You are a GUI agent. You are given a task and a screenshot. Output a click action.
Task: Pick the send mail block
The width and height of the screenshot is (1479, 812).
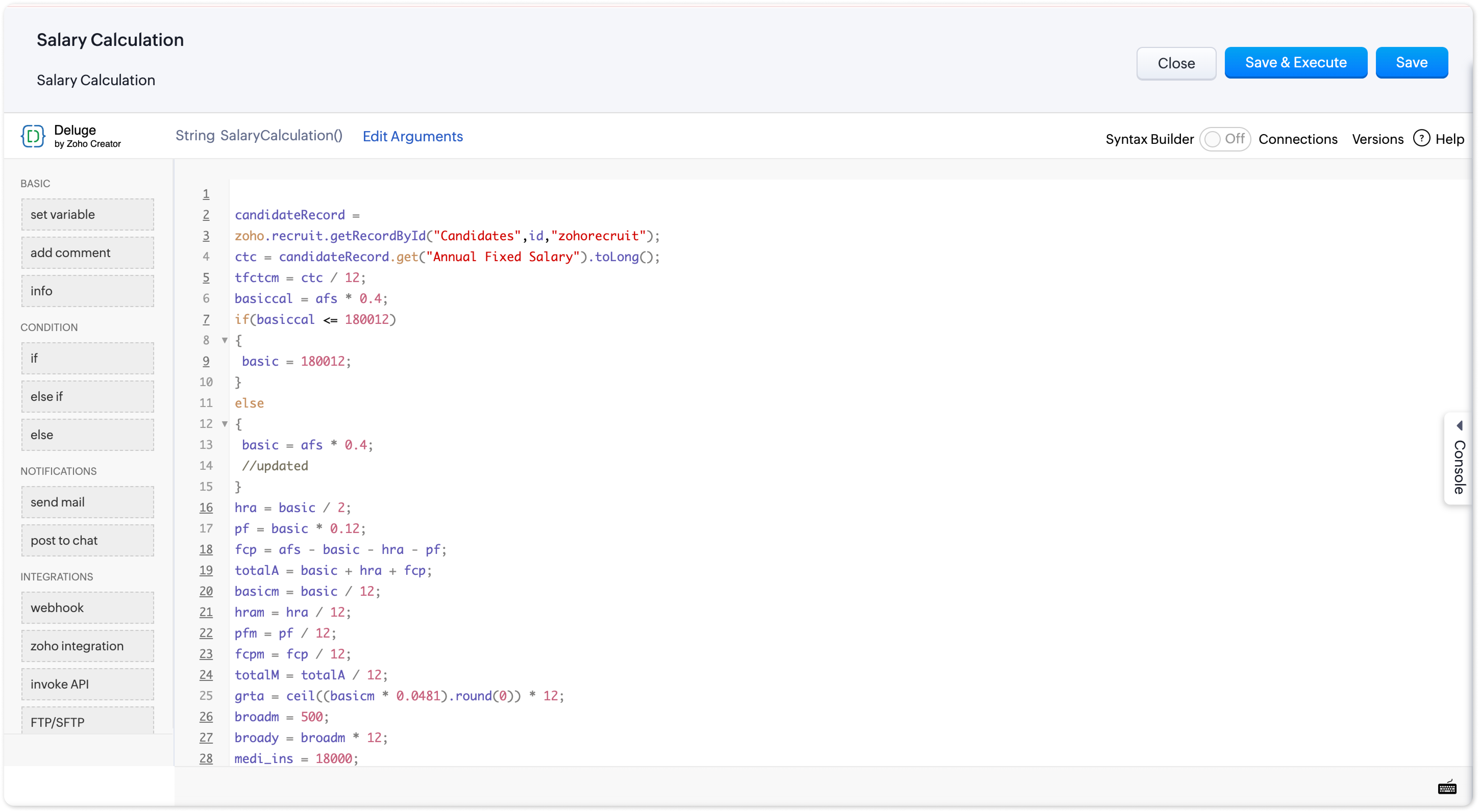pyautogui.click(x=87, y=502)
